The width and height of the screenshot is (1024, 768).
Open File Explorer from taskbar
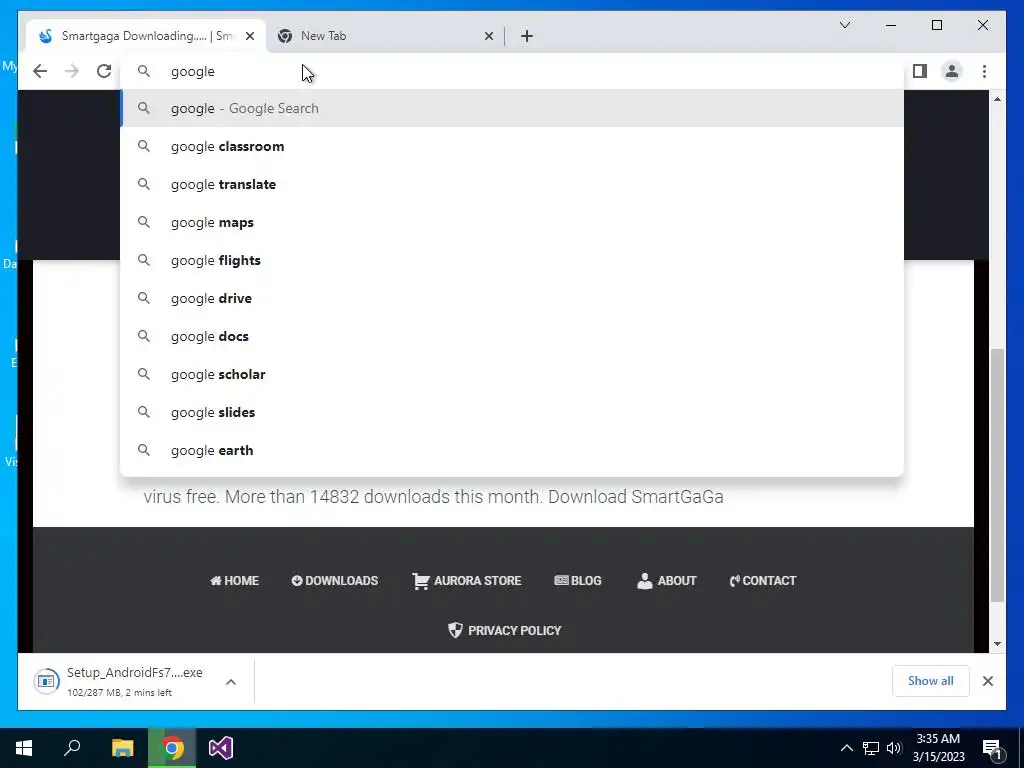pyautogui.click(x=122, y=748)
